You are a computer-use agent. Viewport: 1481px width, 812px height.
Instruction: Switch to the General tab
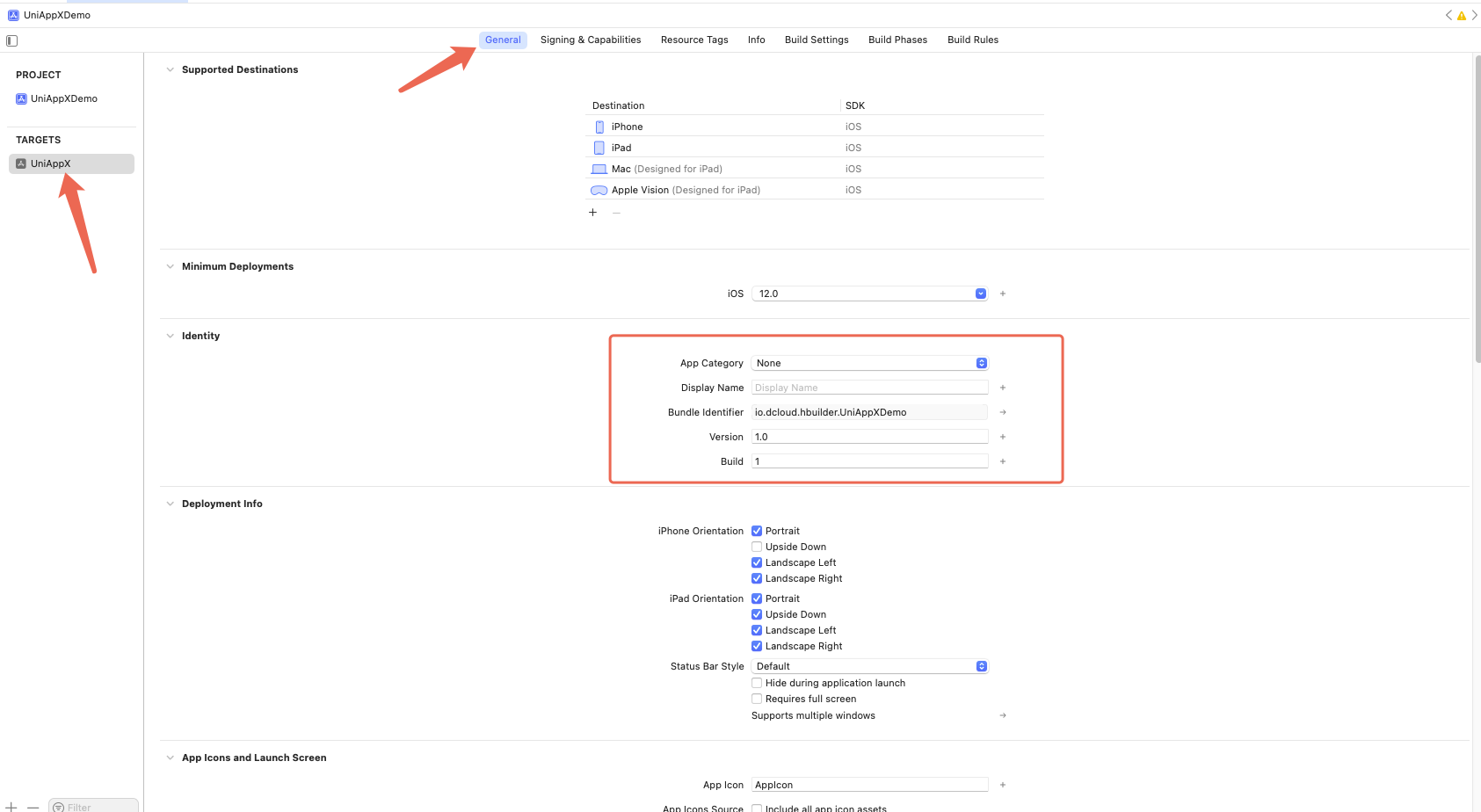coord(503,40)
